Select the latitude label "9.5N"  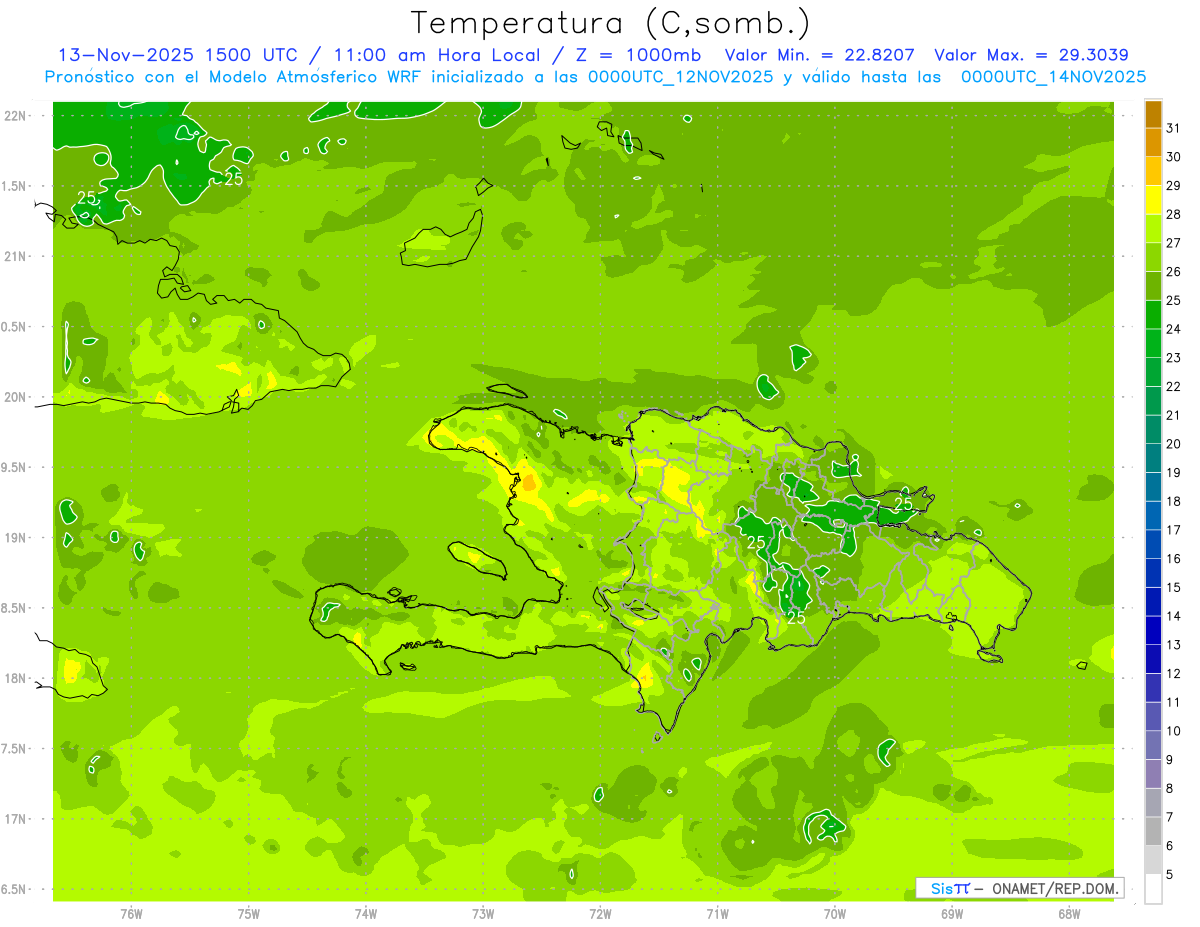[x=14, y=467]
